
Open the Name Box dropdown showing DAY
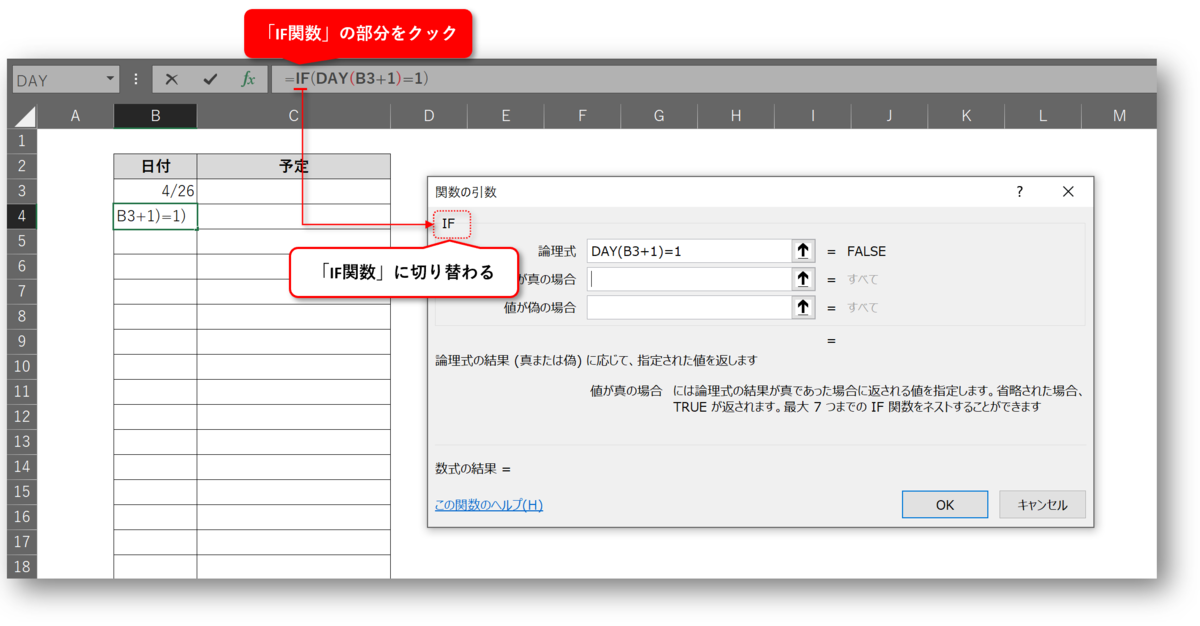(111, 78)
